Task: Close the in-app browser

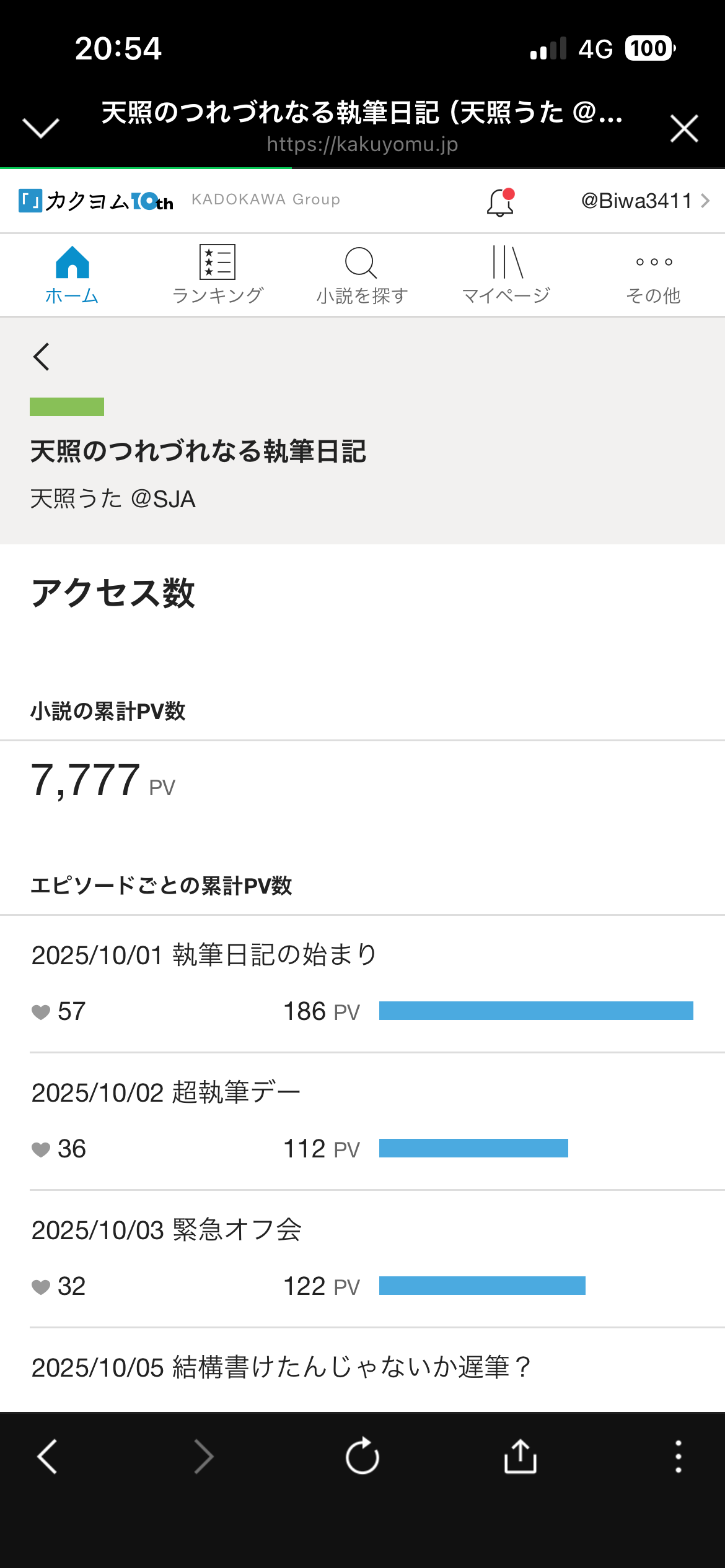Action: [x=684, y=128]
